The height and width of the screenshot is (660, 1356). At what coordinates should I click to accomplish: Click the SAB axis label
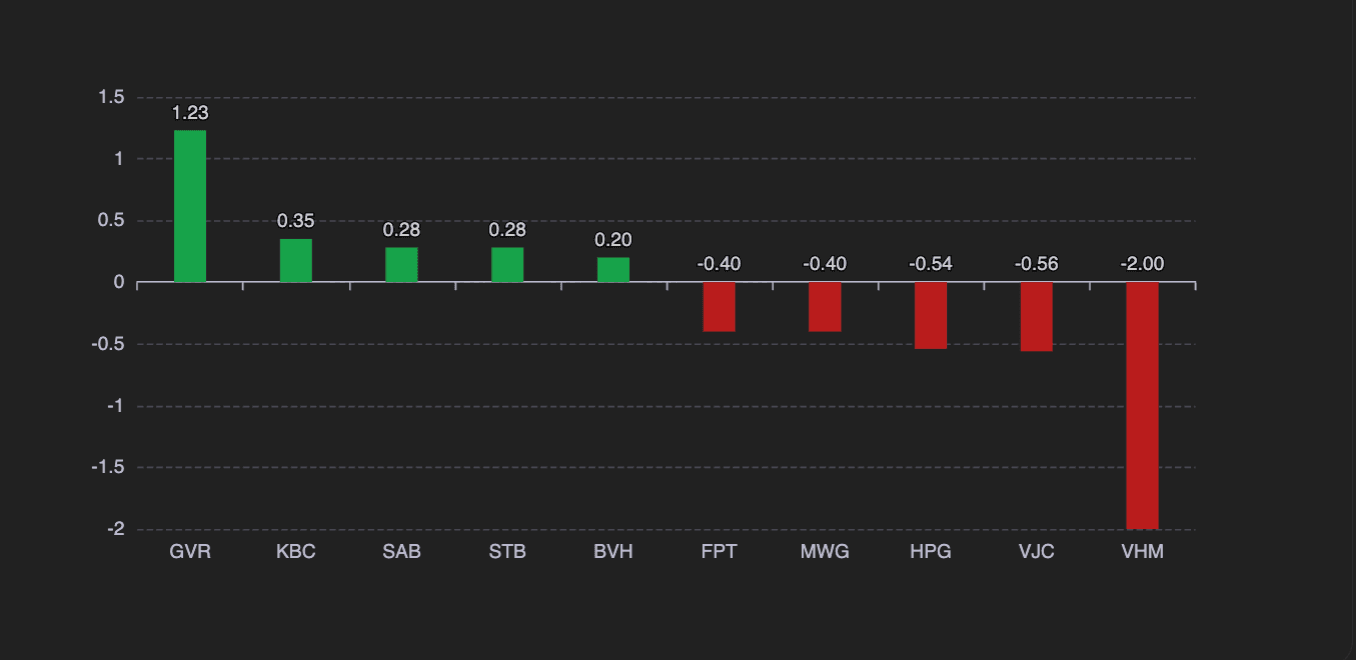click(402, 552)
